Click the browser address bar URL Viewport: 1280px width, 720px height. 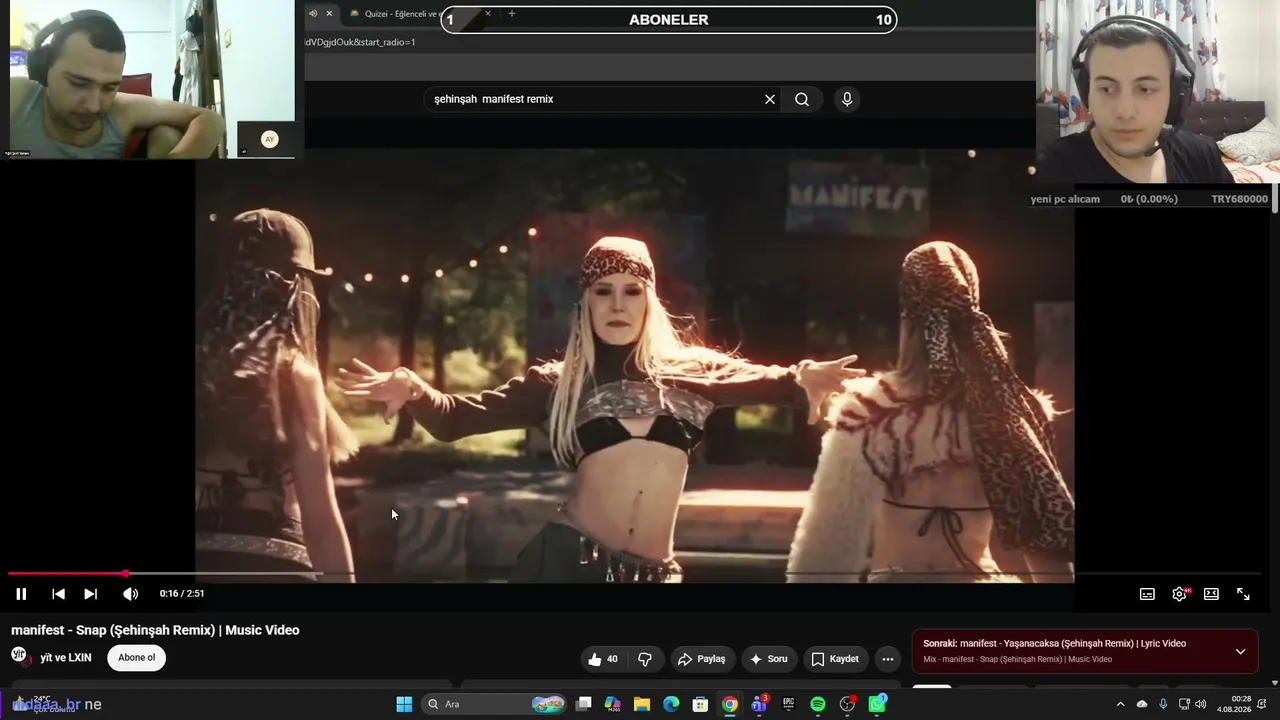[x=361, y=42]
